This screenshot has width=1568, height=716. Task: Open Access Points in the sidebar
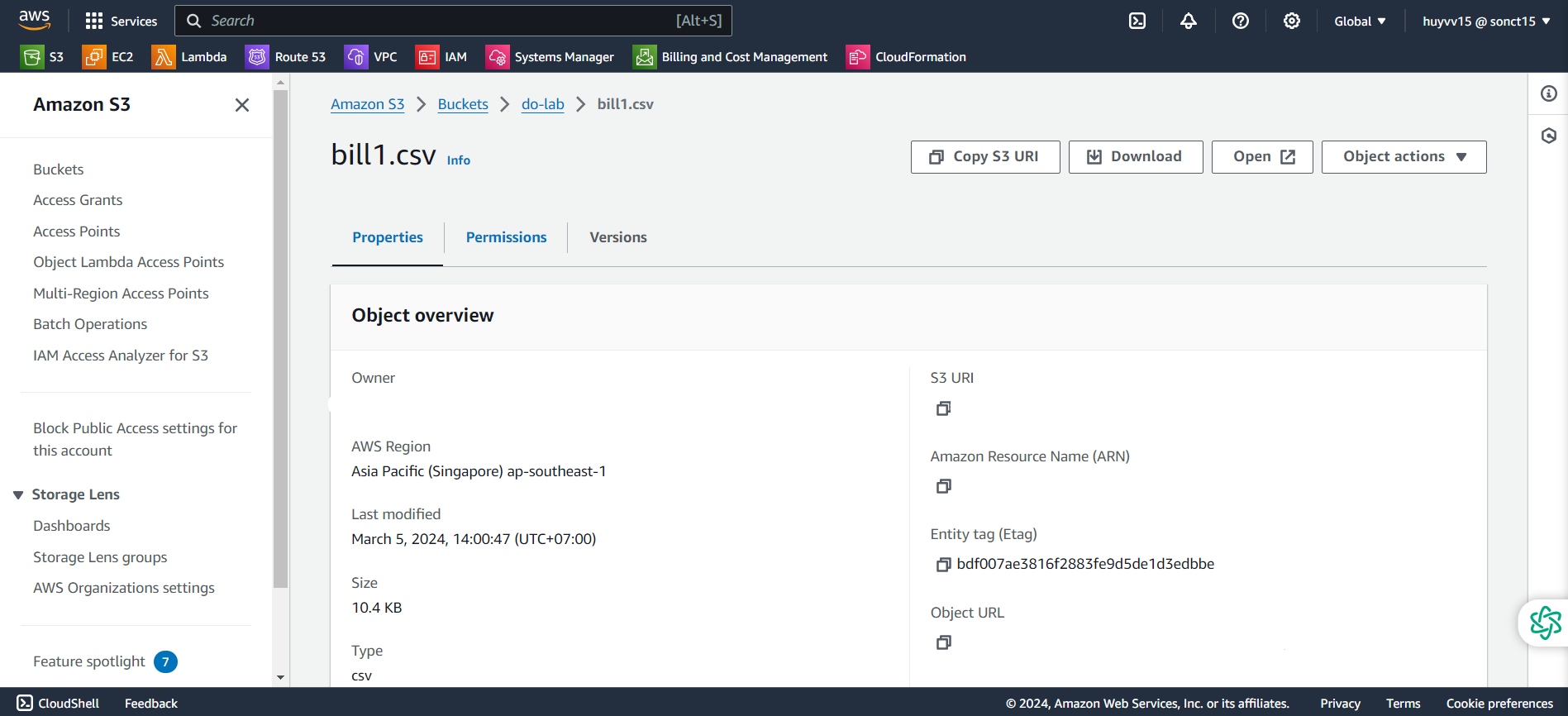77,232
